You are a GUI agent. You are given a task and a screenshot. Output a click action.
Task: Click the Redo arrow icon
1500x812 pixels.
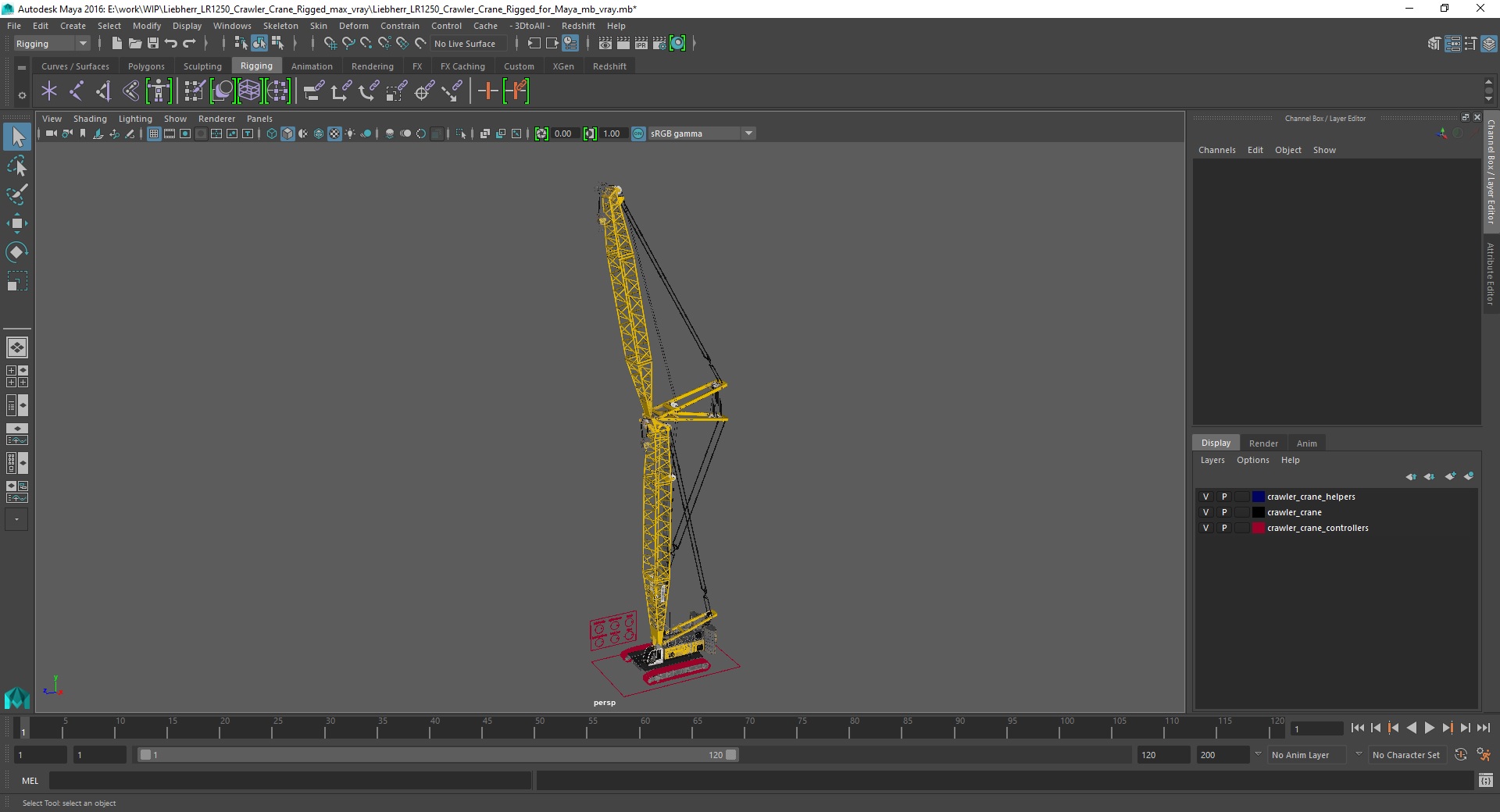click(190, 44)
